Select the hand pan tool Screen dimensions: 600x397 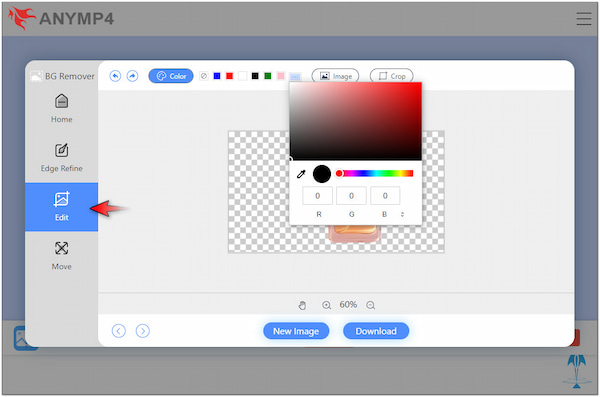(302, 305)
